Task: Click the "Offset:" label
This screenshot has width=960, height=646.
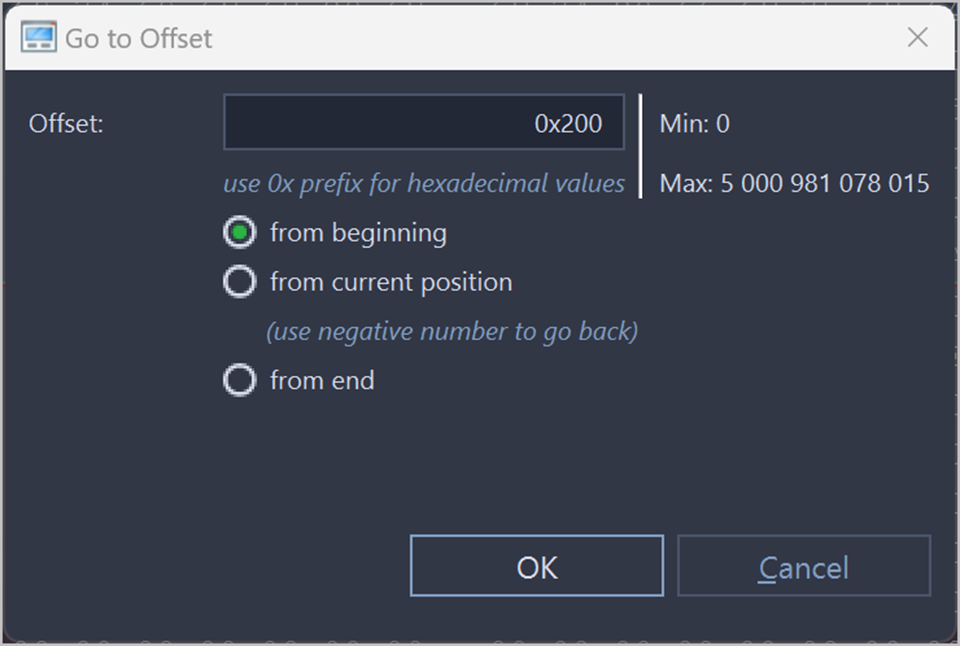Action: click(66, 124)
